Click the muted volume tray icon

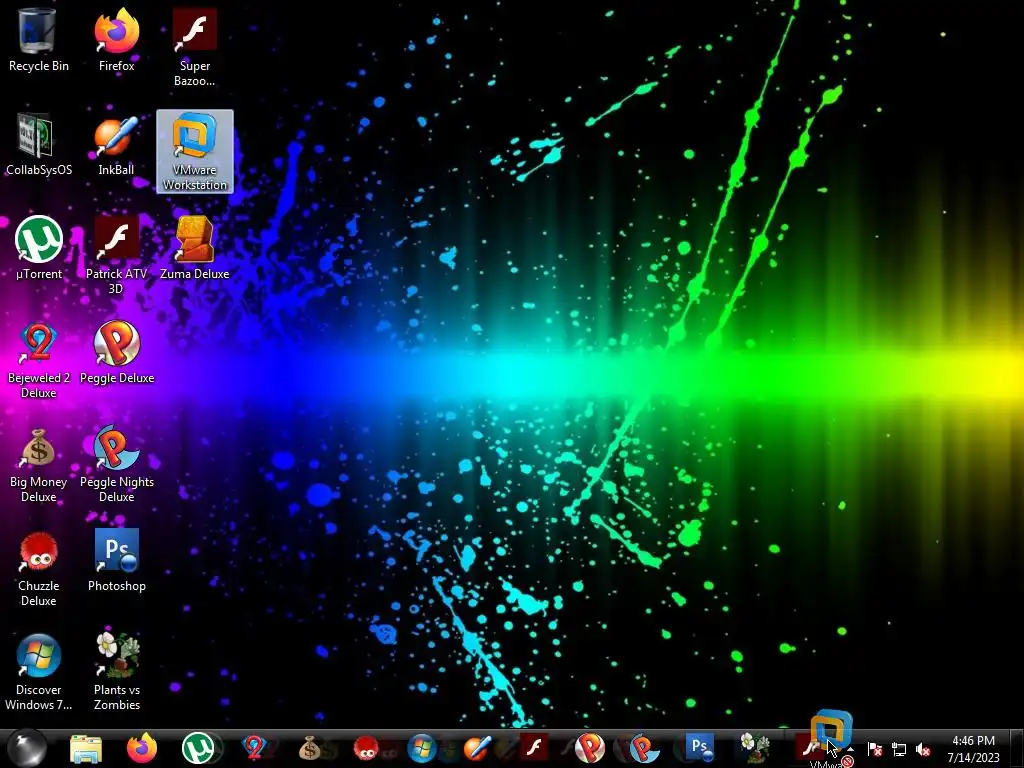(923, 750)
